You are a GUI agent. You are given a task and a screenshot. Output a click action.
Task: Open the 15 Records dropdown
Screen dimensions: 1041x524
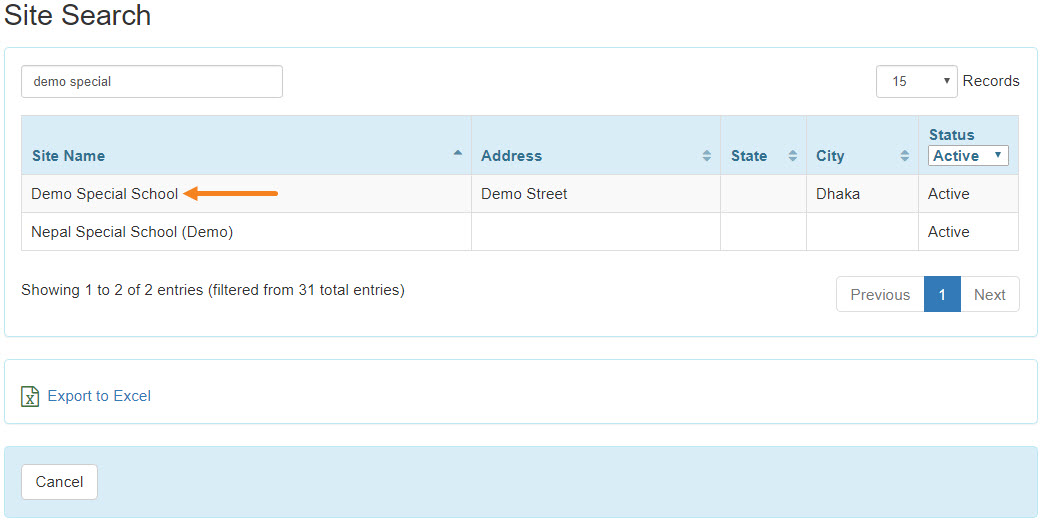pos(916,82)
